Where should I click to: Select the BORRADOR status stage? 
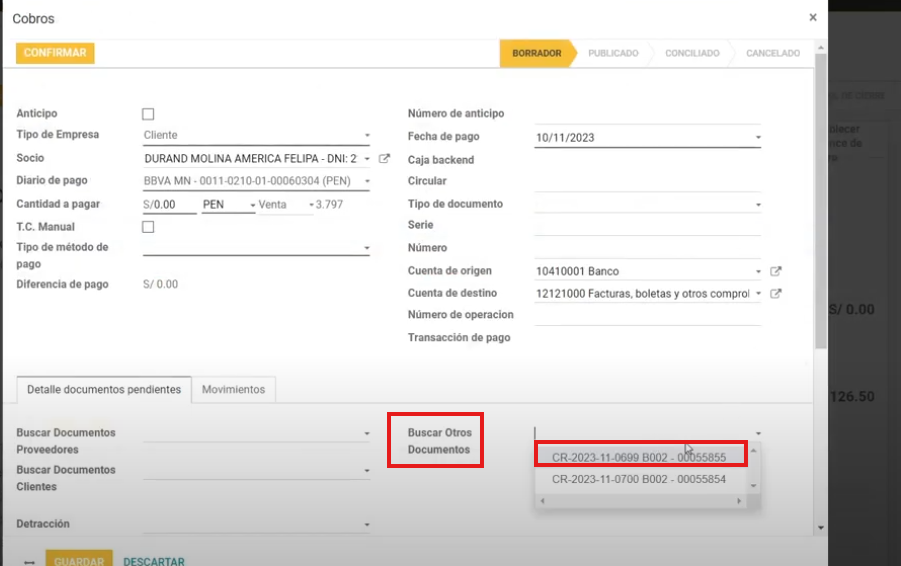pyautogui.click(x=537, y=53)
